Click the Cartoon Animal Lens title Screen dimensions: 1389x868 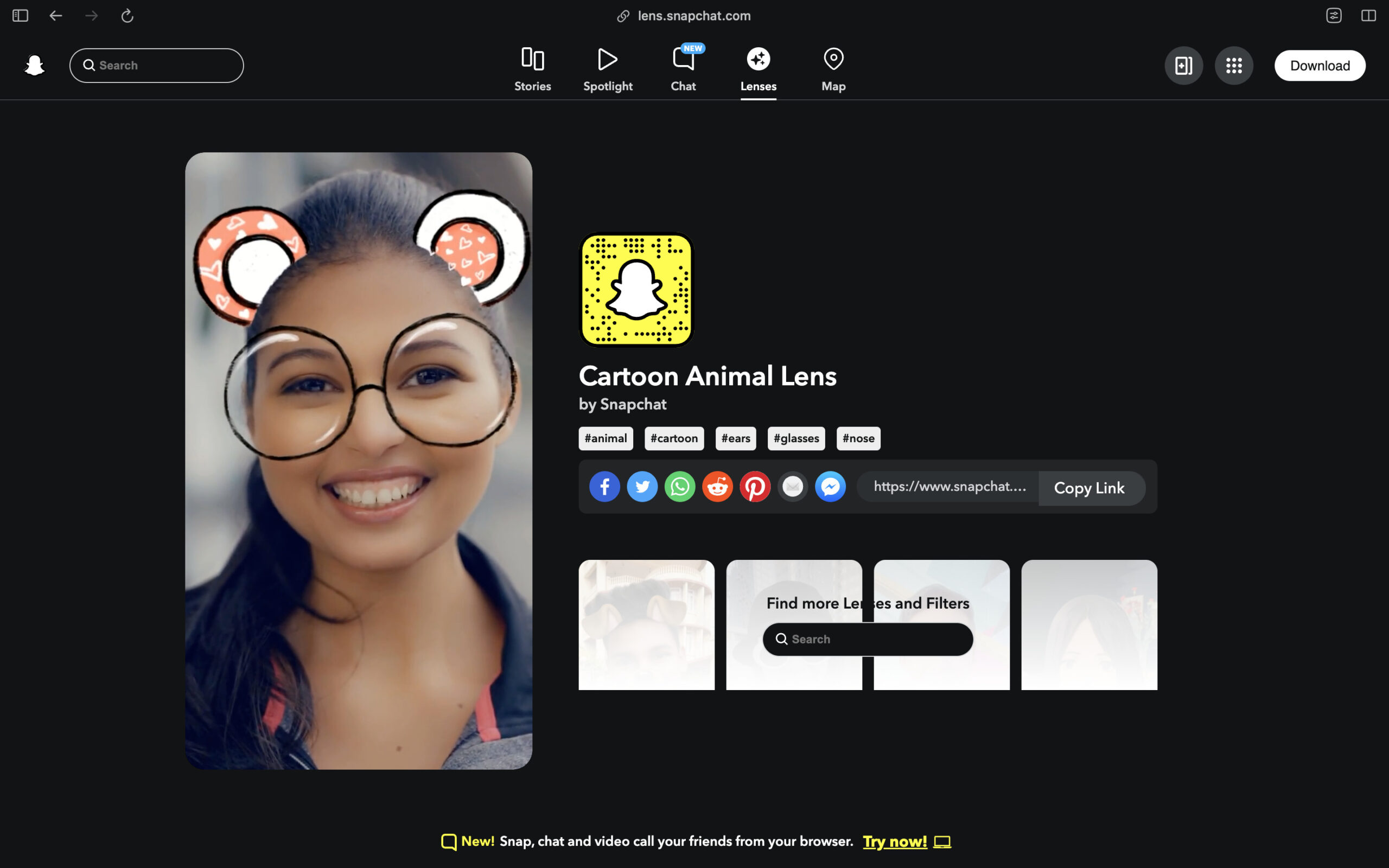707,376
